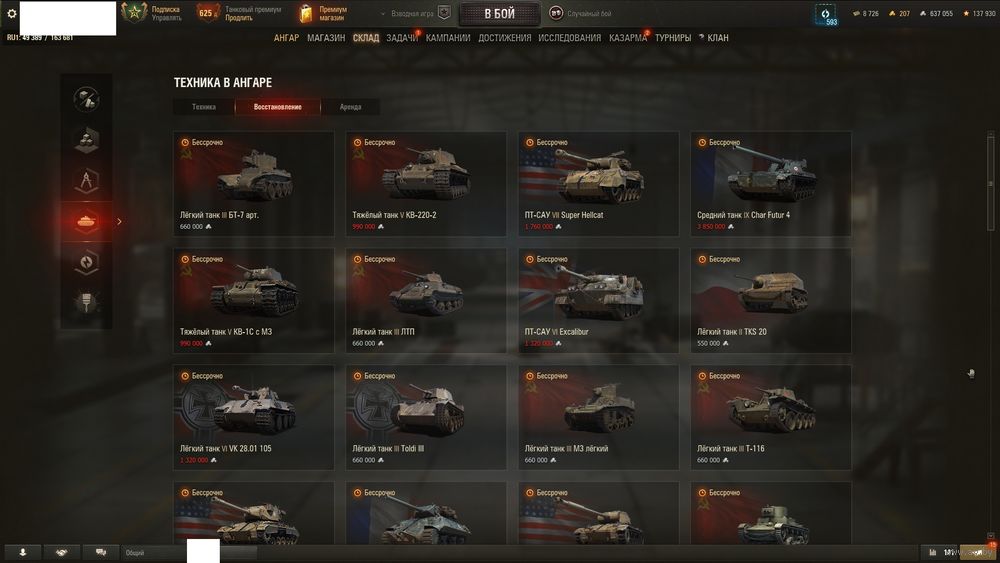This screenshot has height=563, width=1000.
Task: Open the stacked crates storage section icon
Action: 86,140
